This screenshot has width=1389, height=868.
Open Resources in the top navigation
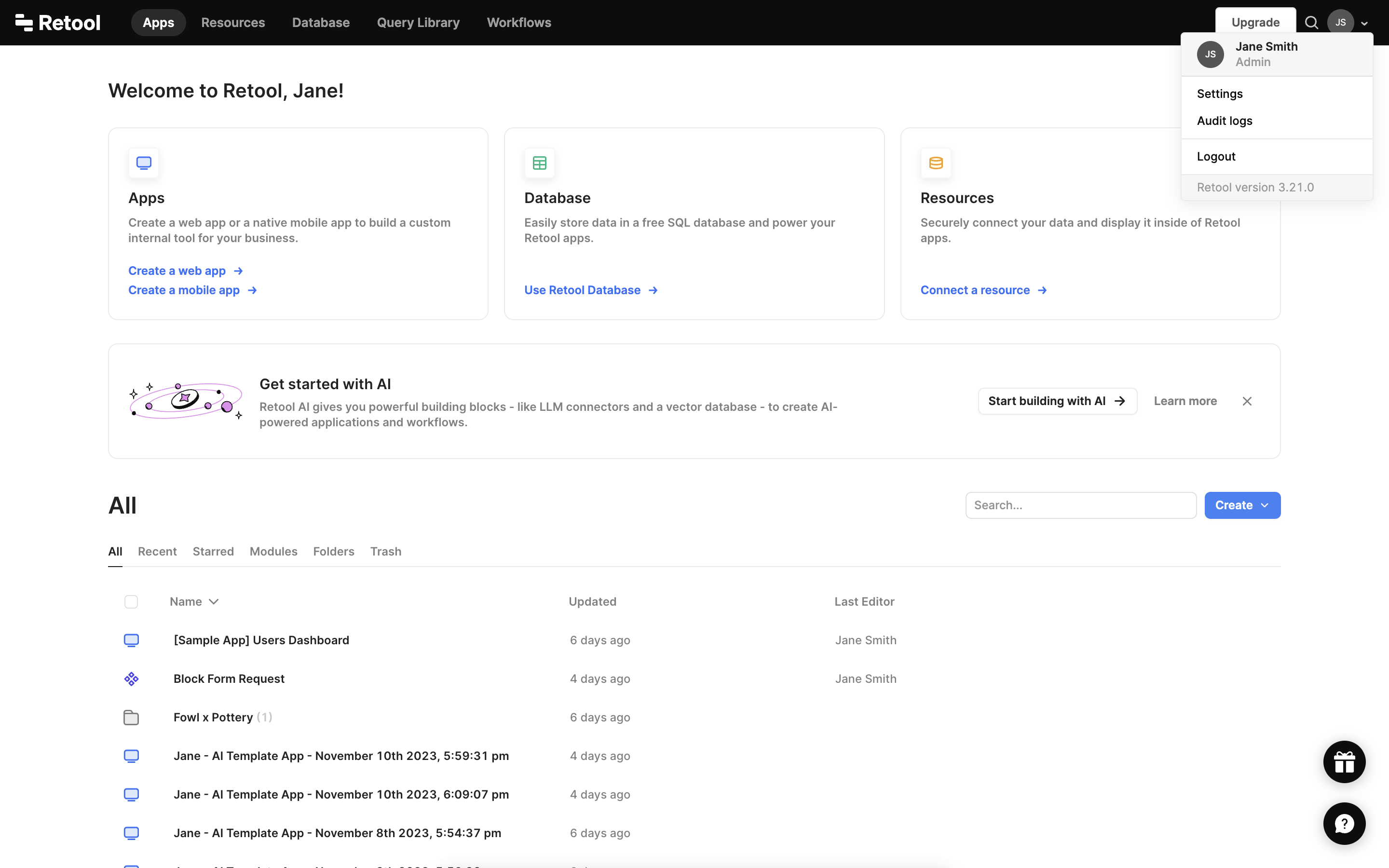[233, 22]
